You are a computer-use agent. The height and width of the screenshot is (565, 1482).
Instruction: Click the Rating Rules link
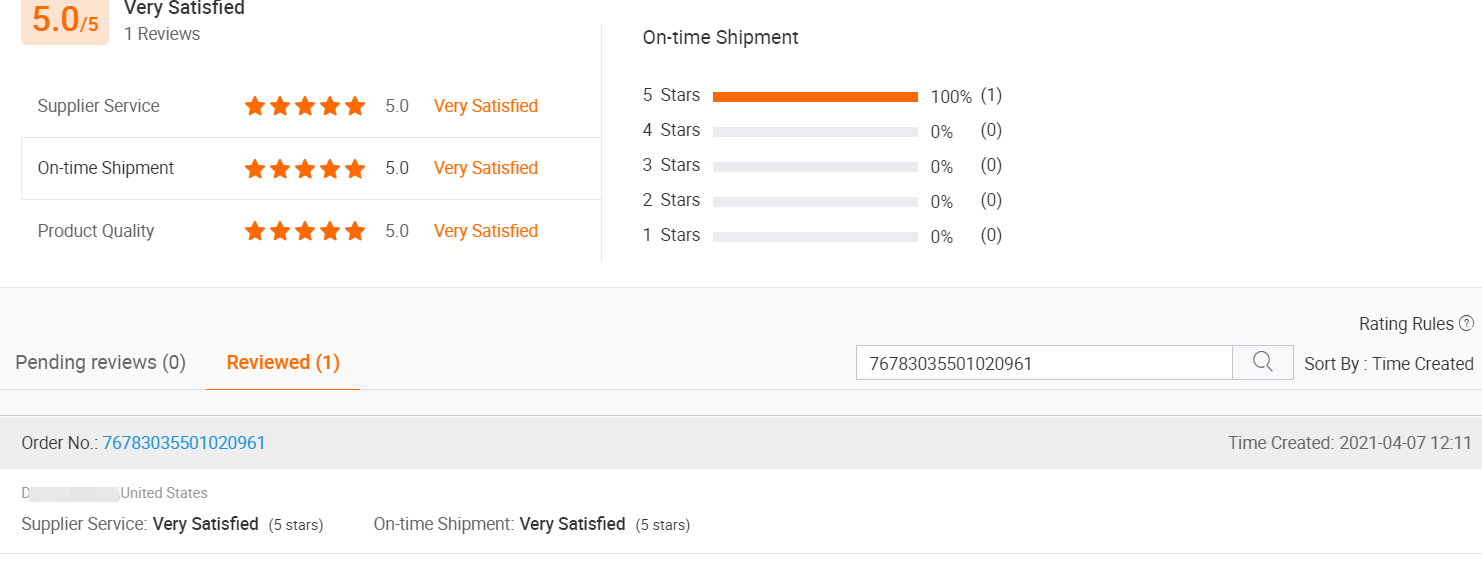coord(1406,324)
